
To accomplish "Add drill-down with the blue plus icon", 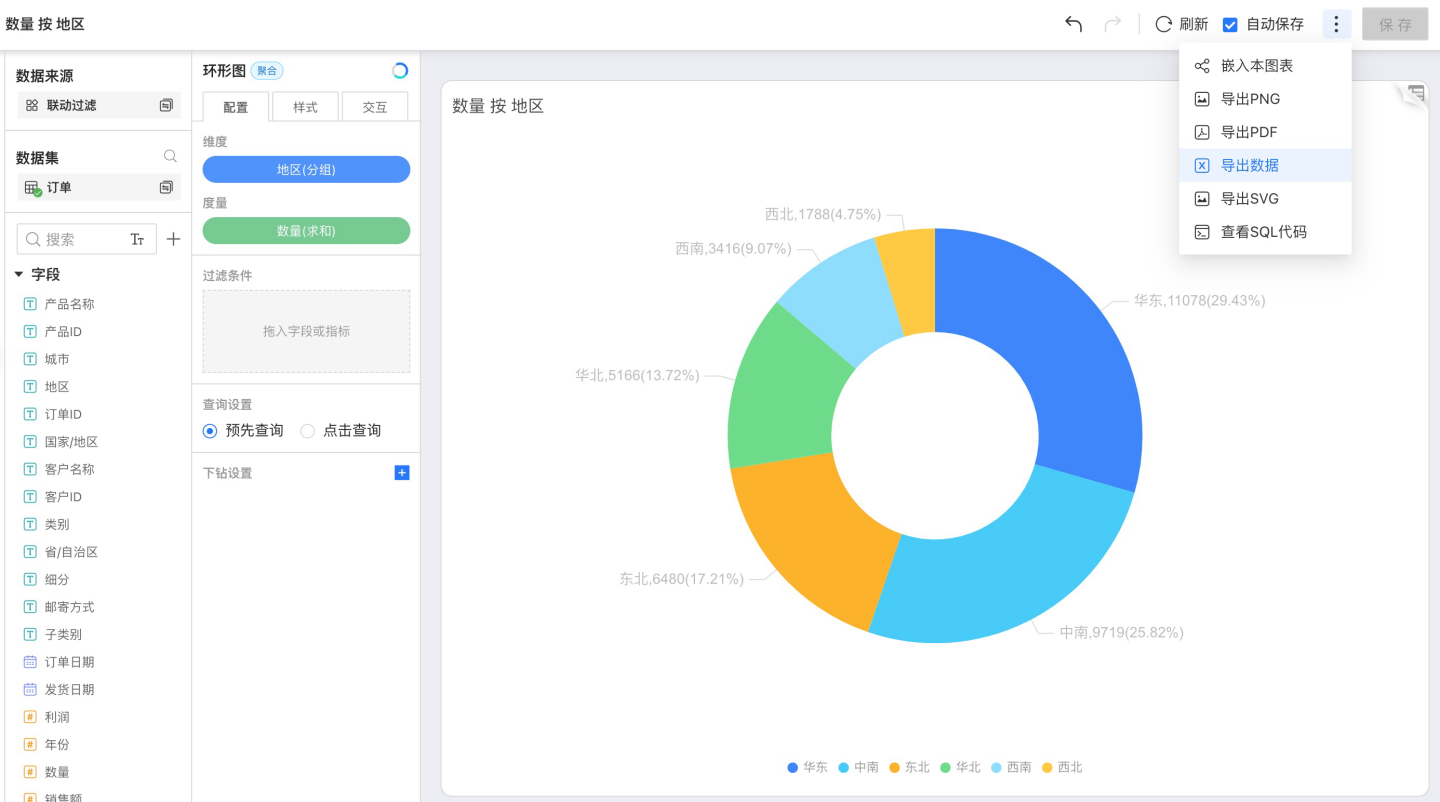I will (x=402, y=473).
